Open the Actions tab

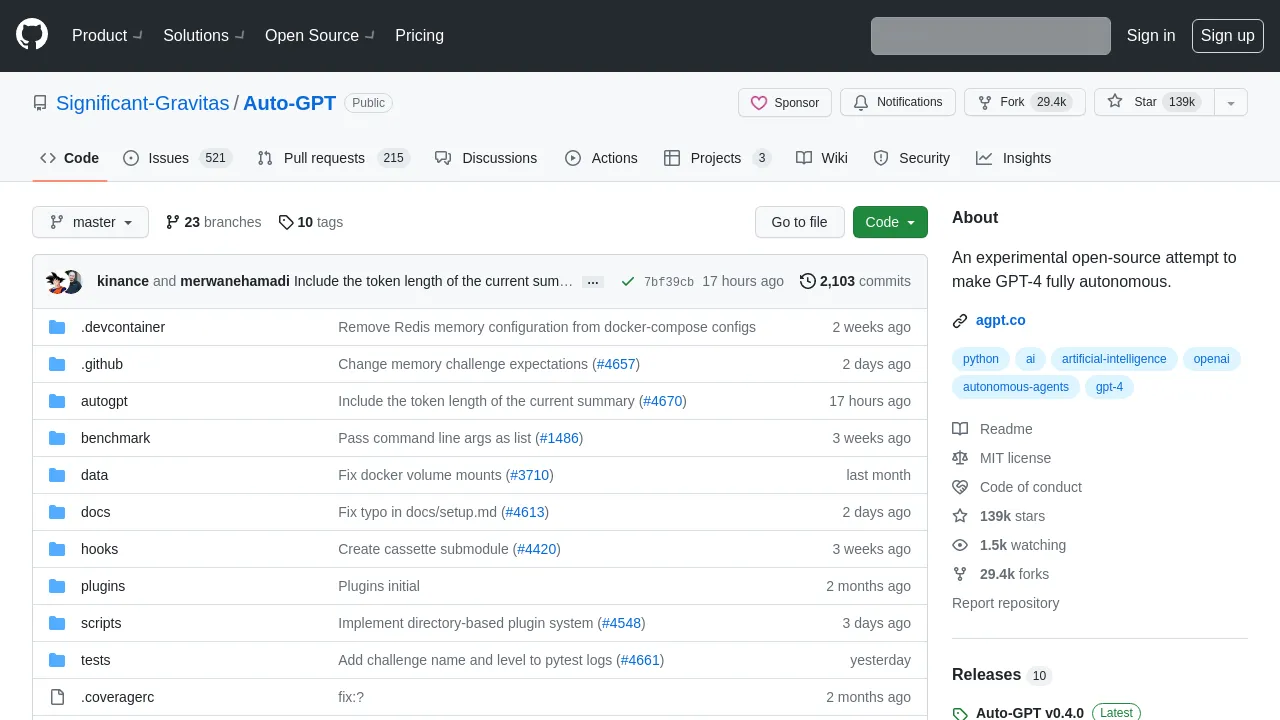pos(601,158)
